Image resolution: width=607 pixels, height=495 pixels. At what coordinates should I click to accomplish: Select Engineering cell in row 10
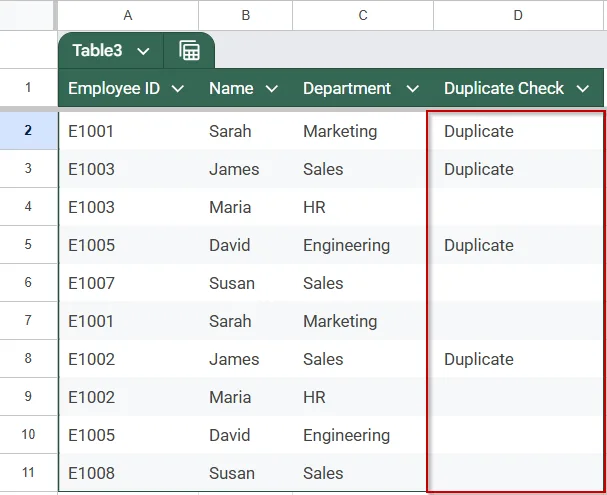pos(363,434)
